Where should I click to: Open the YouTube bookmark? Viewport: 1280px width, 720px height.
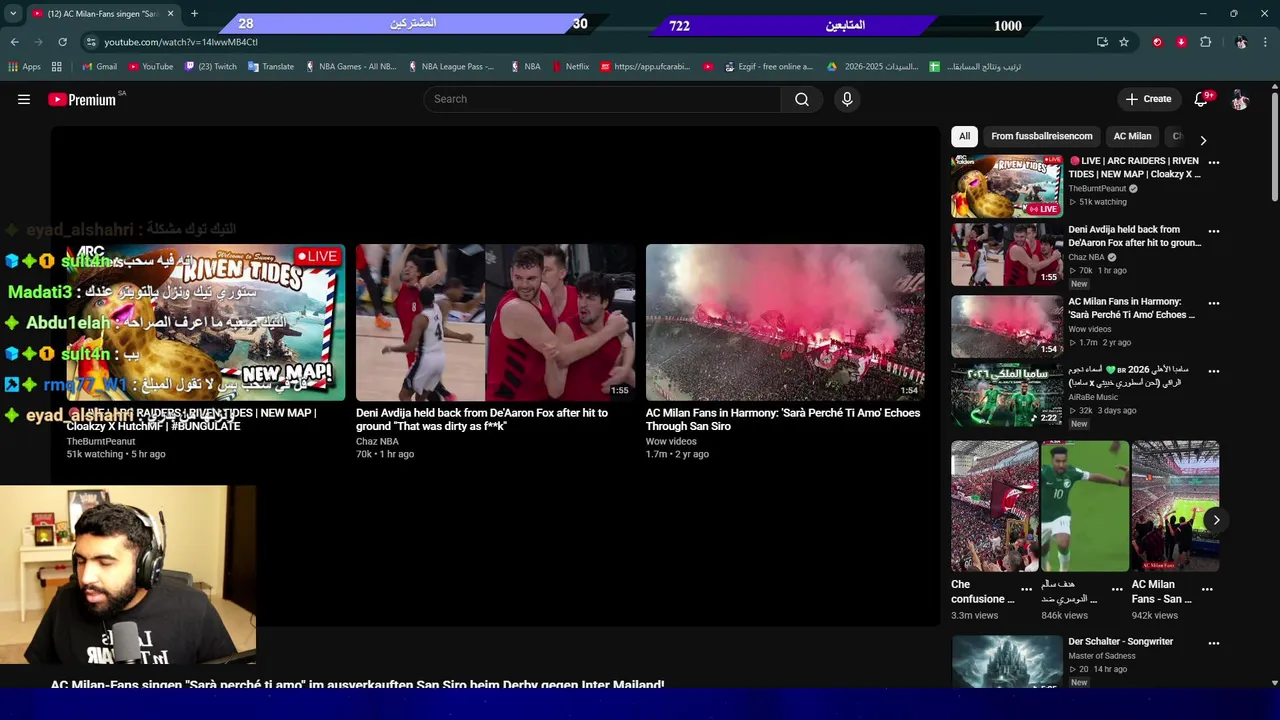[150, 67]
